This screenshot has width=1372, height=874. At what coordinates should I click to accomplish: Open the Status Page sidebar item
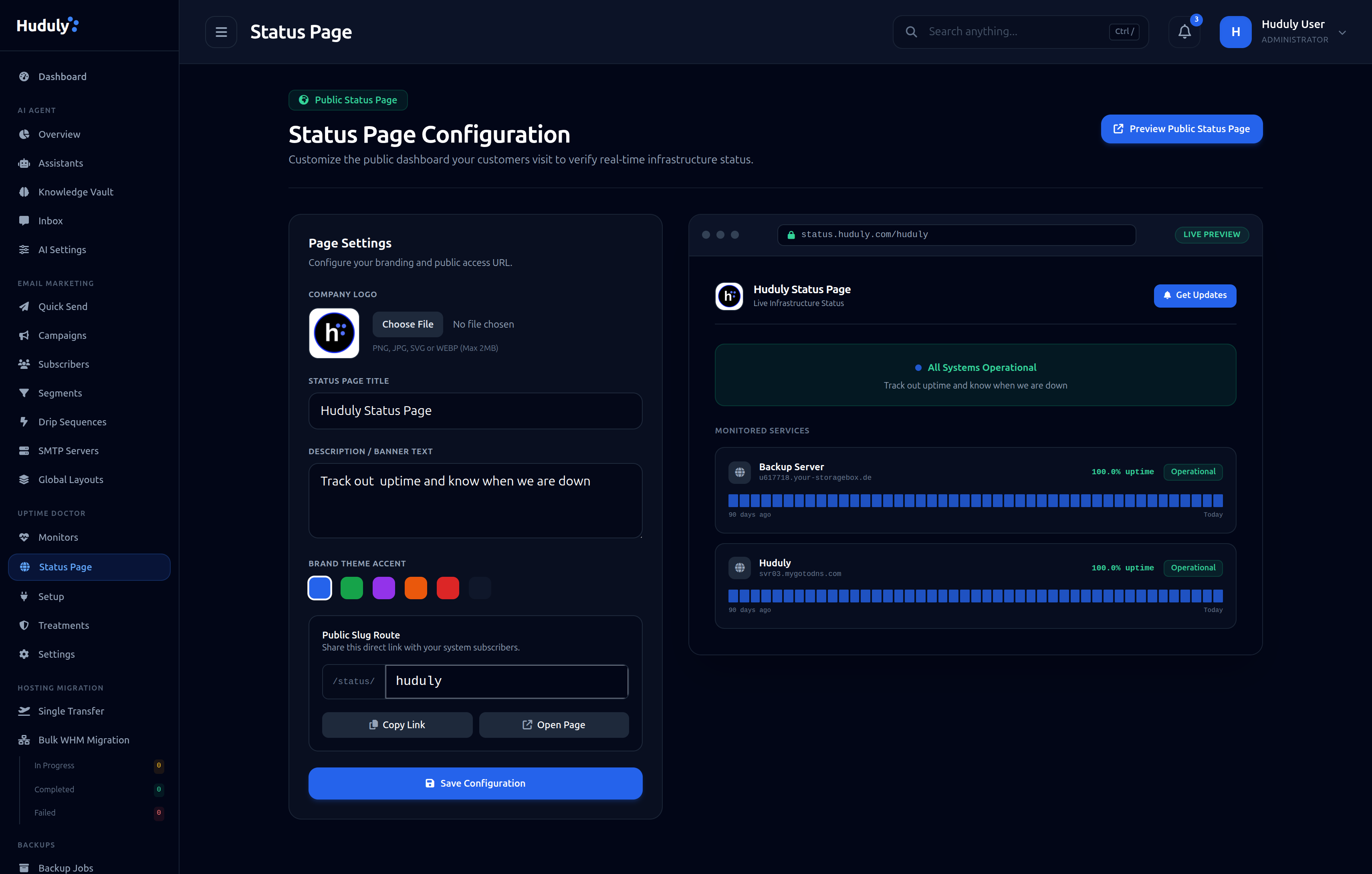point(89,567)
